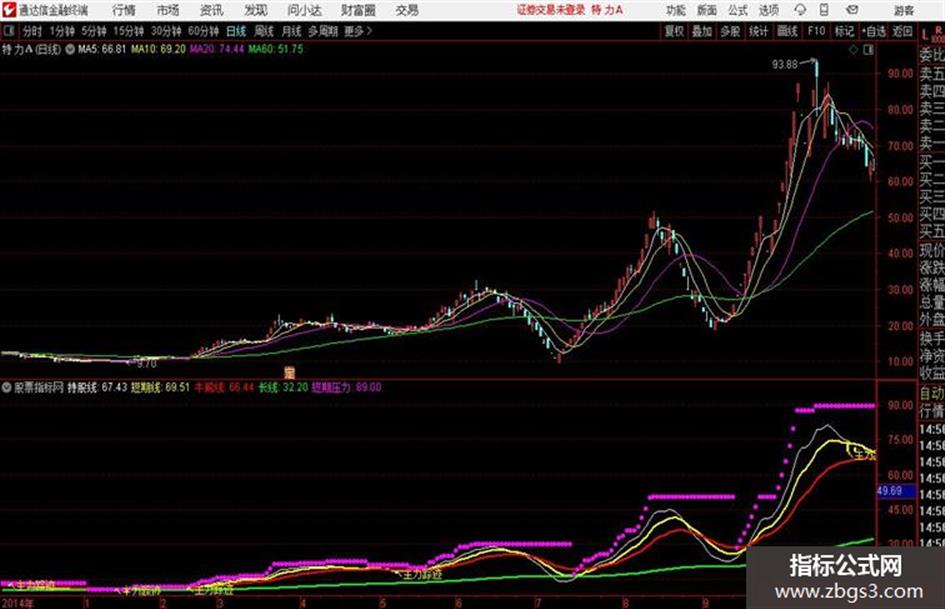Open the 资讯 menu
945x609 pixels.
coord(212,10)
